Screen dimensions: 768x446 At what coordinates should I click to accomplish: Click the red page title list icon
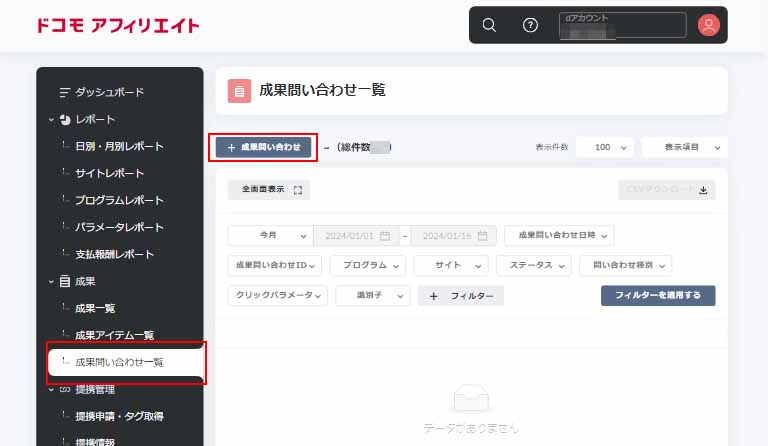[239, 91]
